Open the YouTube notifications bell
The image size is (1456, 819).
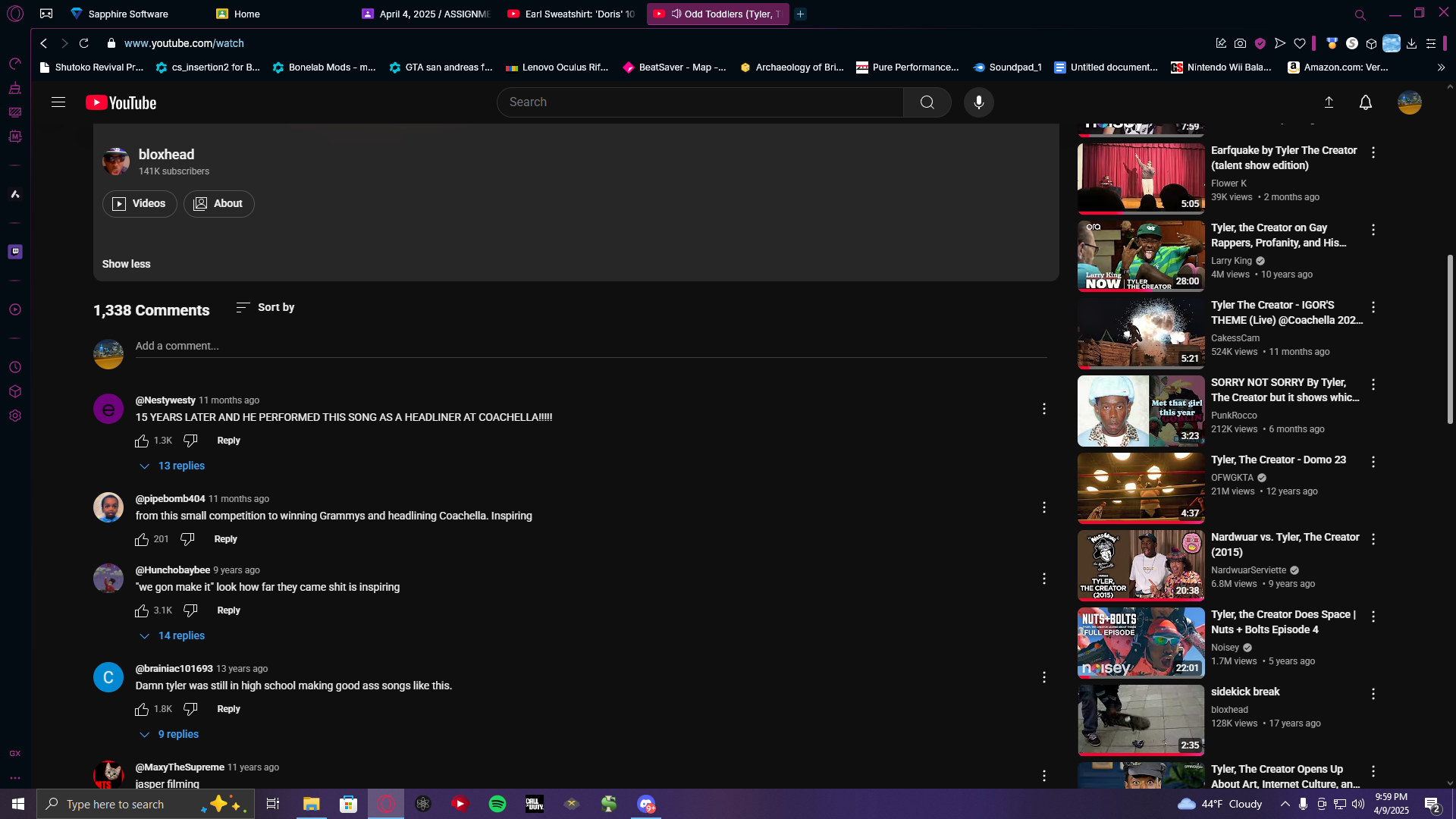click(x=1366, y=102)
